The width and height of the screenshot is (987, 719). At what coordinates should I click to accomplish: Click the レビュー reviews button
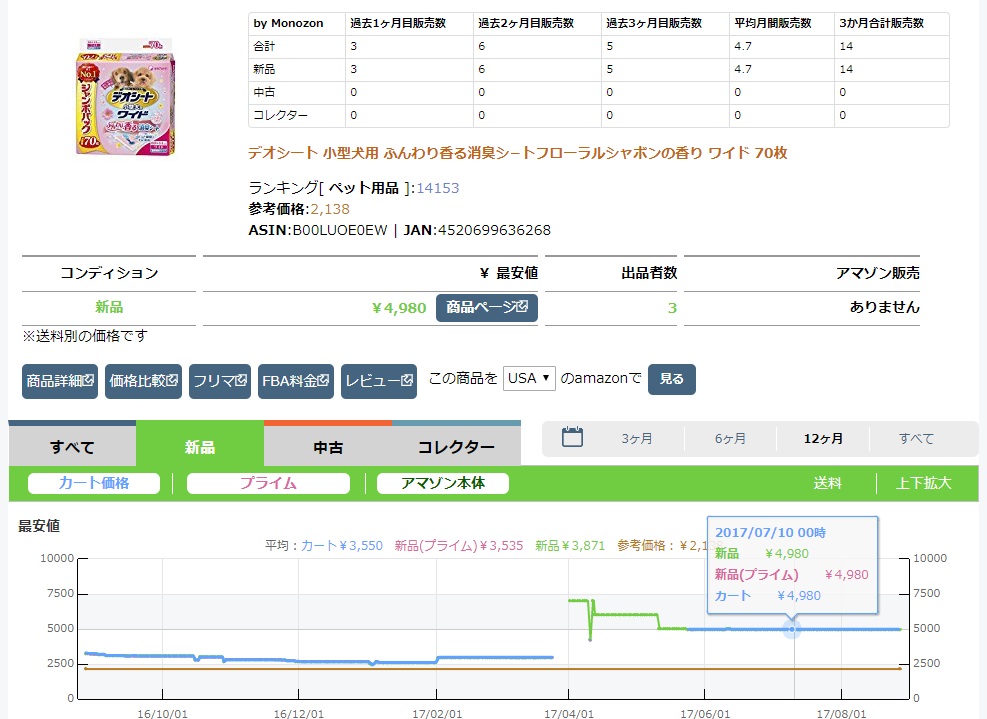pyautogui.click(x=379, y=381)
